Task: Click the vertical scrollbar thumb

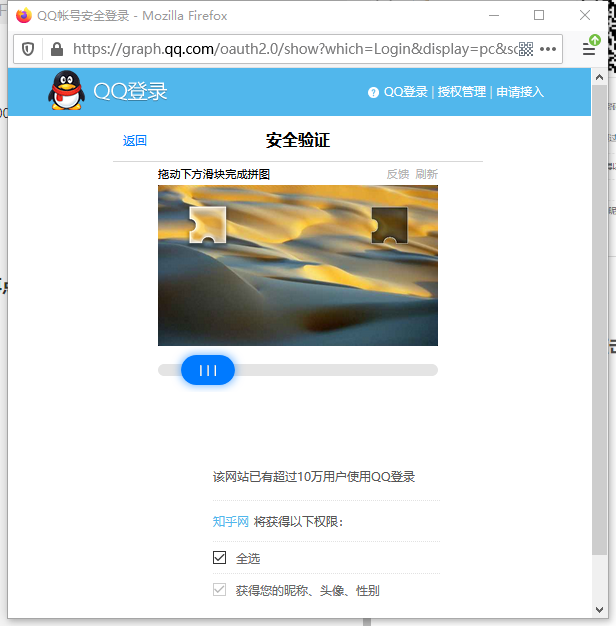Action: (x=599, y=319)
